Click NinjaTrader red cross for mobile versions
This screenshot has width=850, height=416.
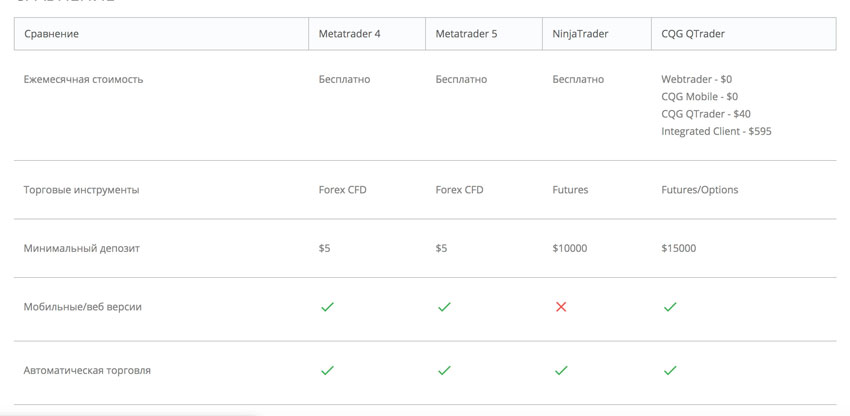click(561, 307)
